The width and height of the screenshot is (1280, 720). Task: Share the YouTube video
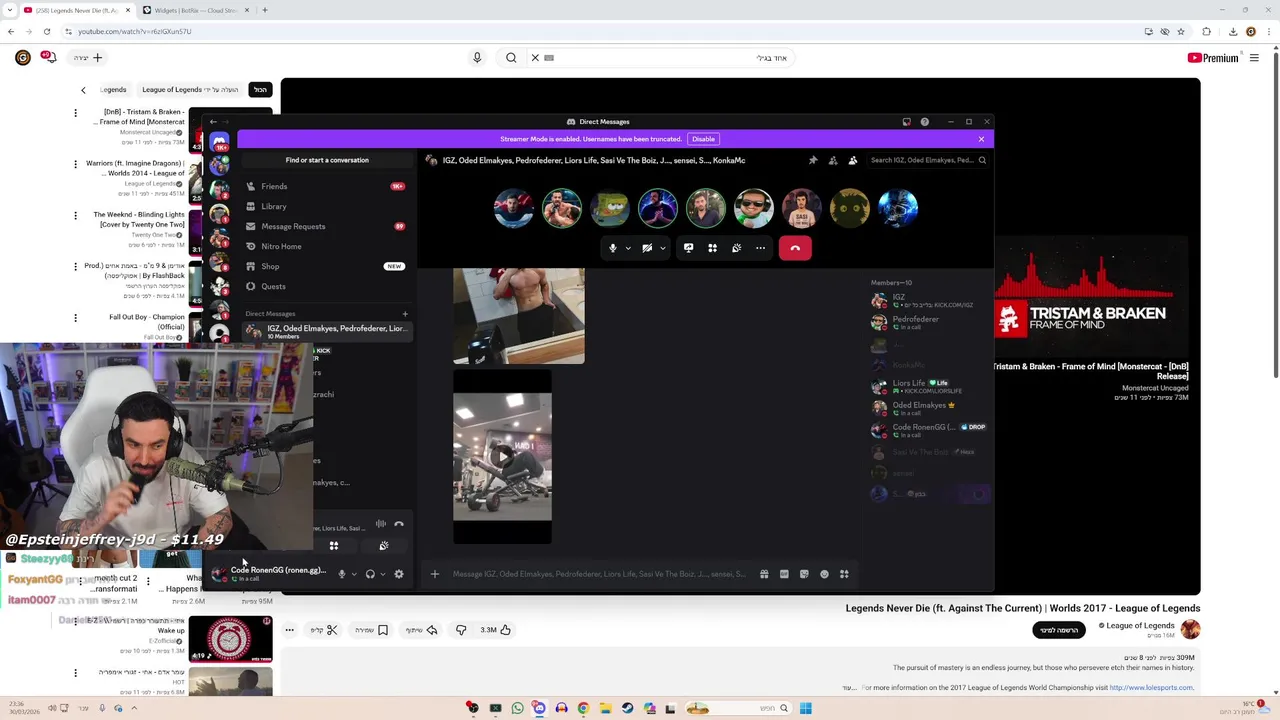pyautogui.click(x=422, y=630)
